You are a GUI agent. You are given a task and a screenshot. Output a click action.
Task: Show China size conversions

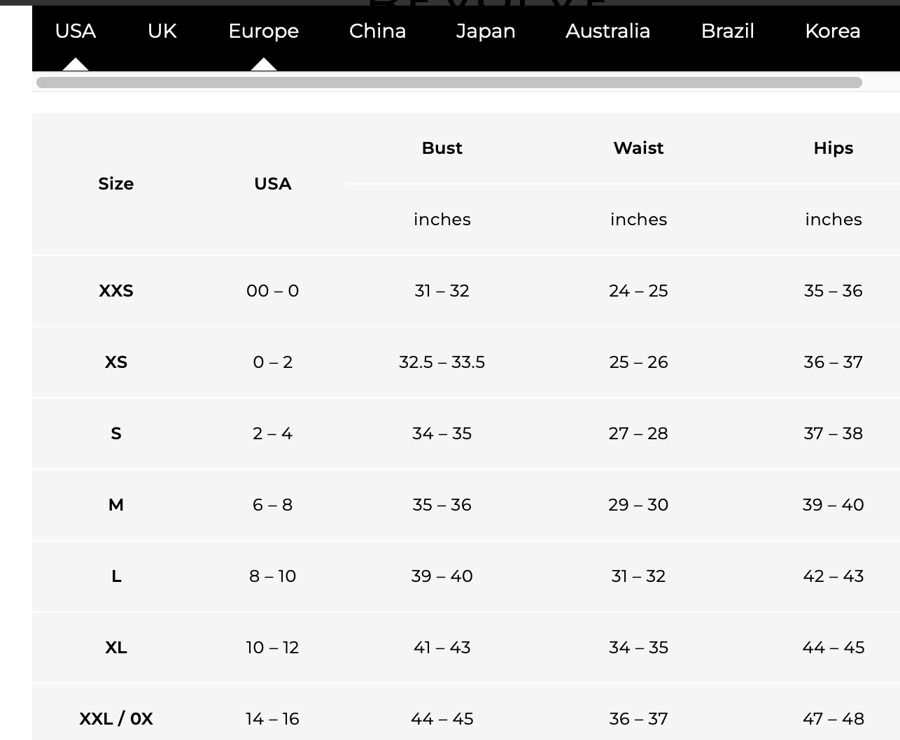(x=377, y=31)
